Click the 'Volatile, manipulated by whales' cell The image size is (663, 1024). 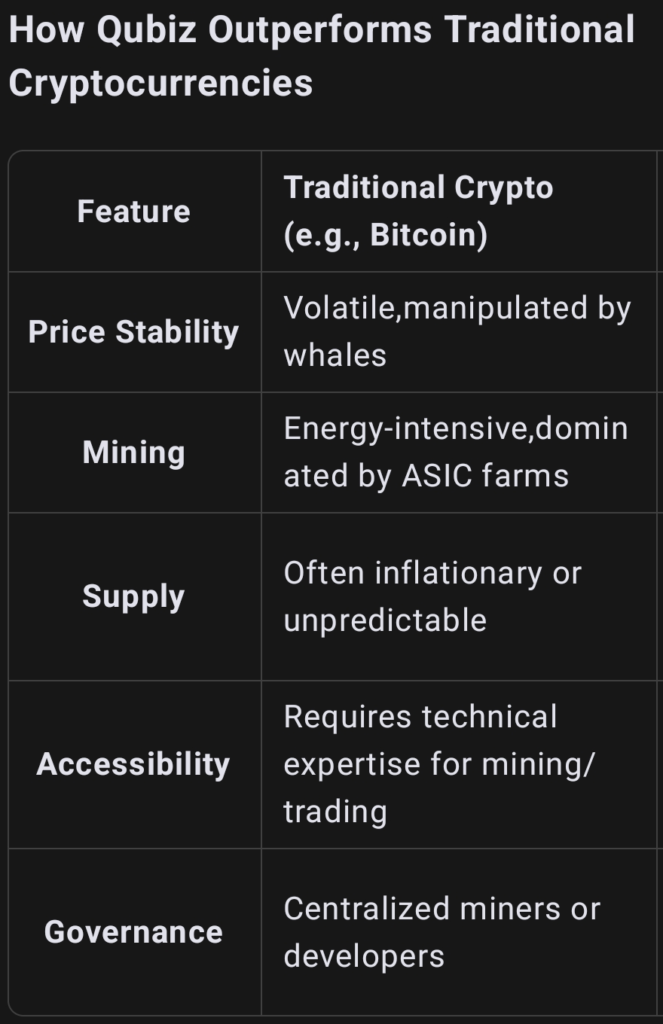coord(456,332)
